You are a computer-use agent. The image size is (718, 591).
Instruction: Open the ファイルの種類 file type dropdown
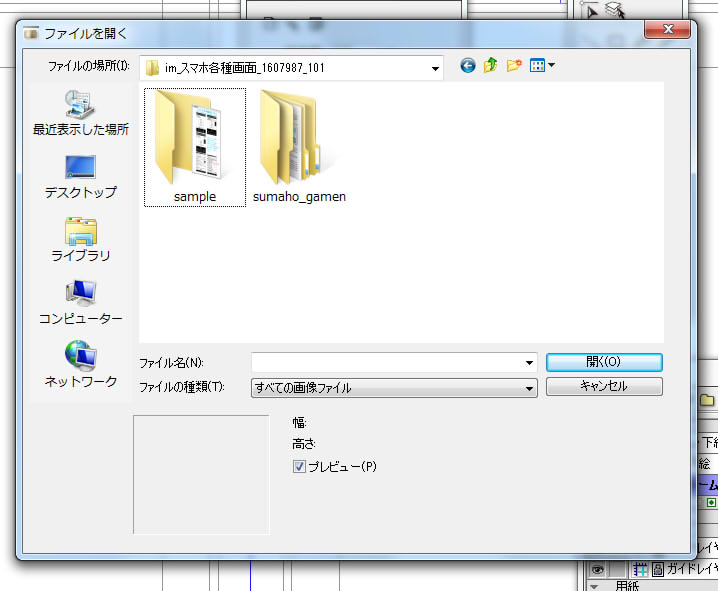(x=394, y=388)
